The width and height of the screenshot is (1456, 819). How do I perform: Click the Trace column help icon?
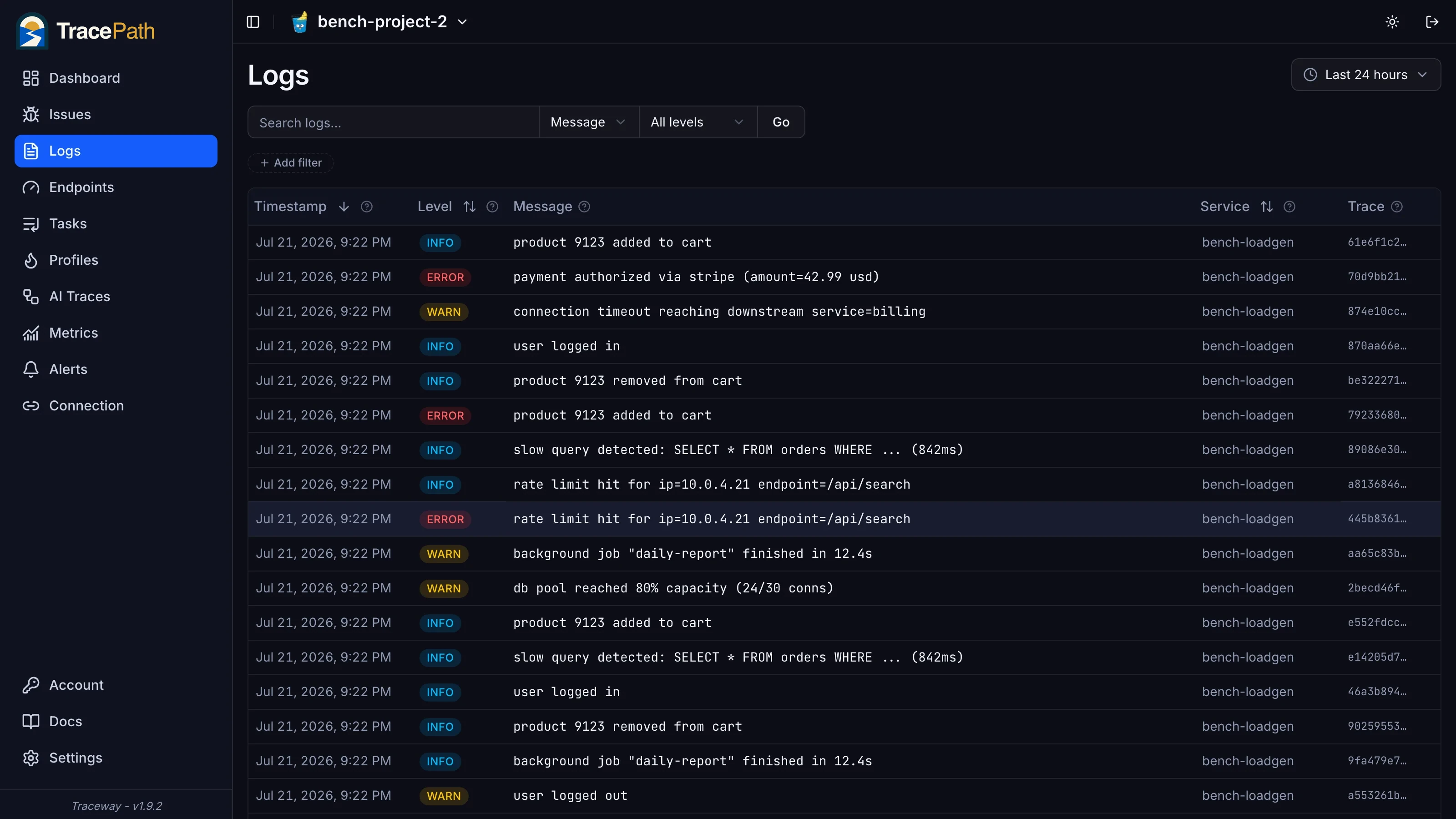1397,206
